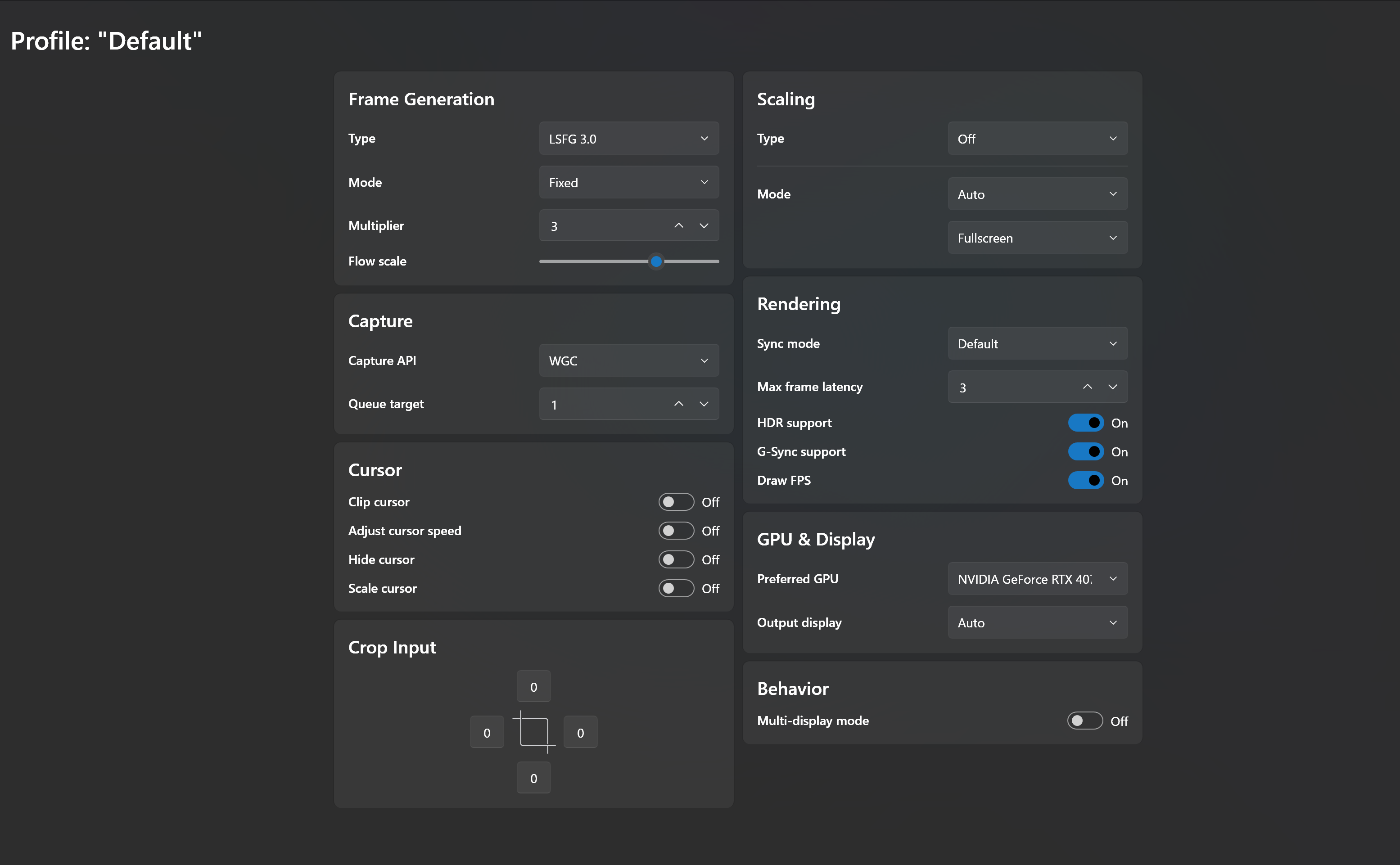
Task: Click the left crop input field
Action: (486, 732)
